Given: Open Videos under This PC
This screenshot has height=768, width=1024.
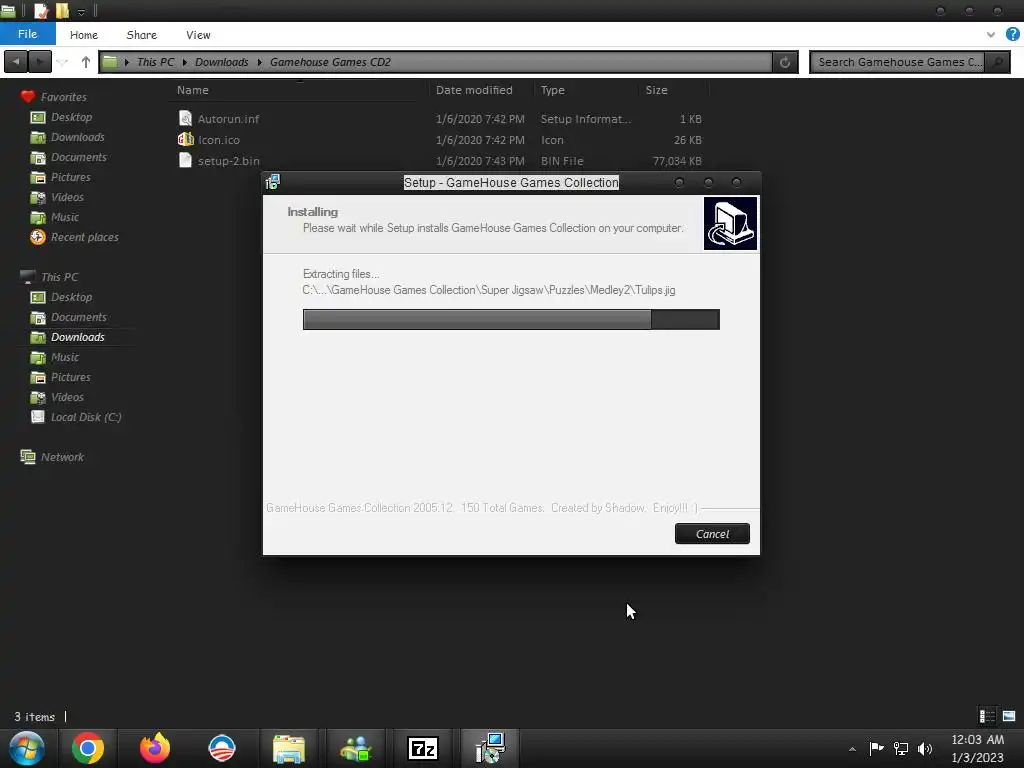Looking at the screenshot, I should pos(67,397).
